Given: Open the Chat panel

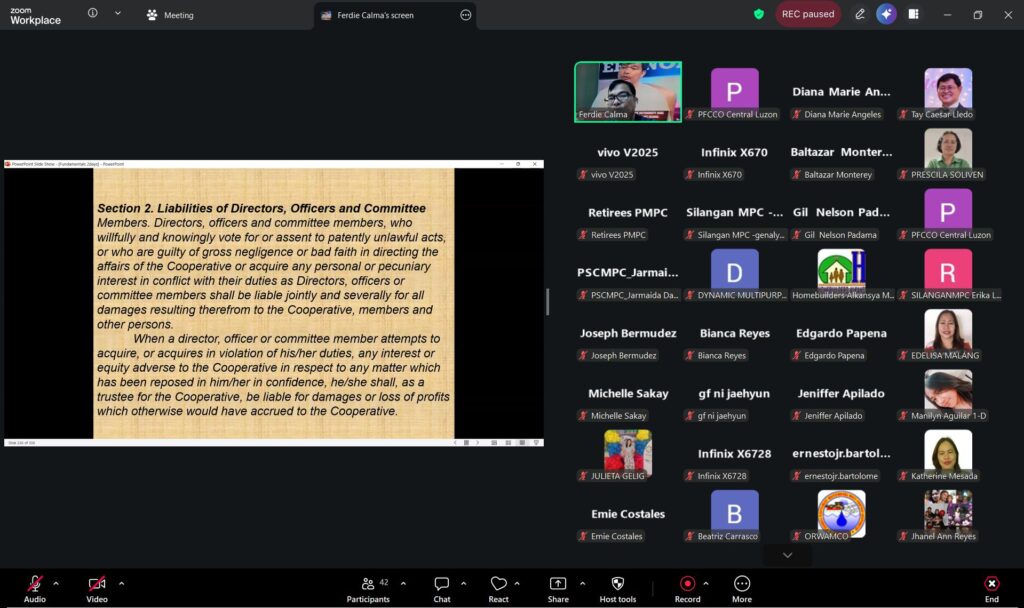Looking at the screenshot, I should pos(441,588).
